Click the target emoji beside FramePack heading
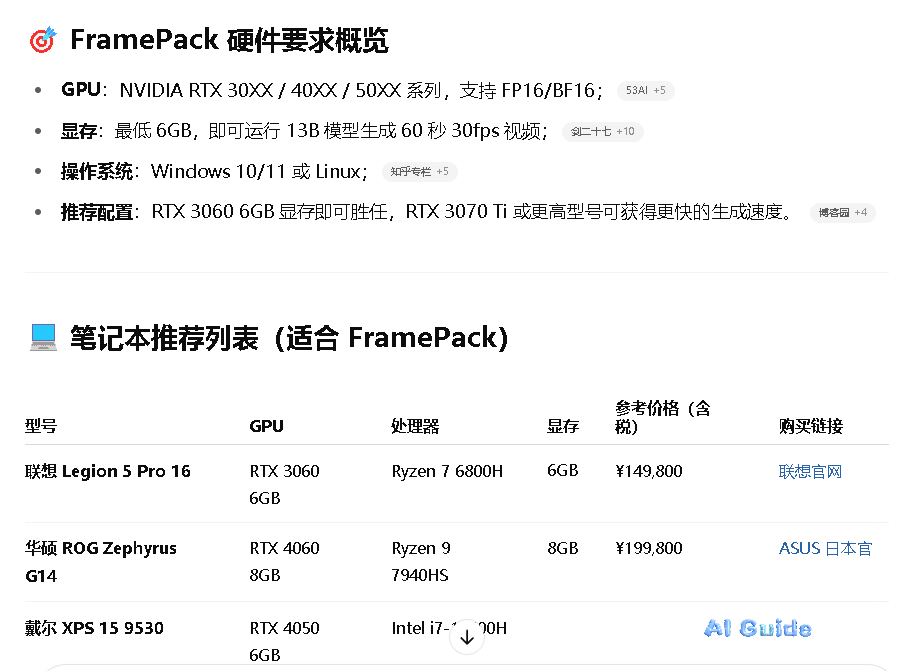The width and height of the screenshot is (915, 671). click(x=42, y=41)
